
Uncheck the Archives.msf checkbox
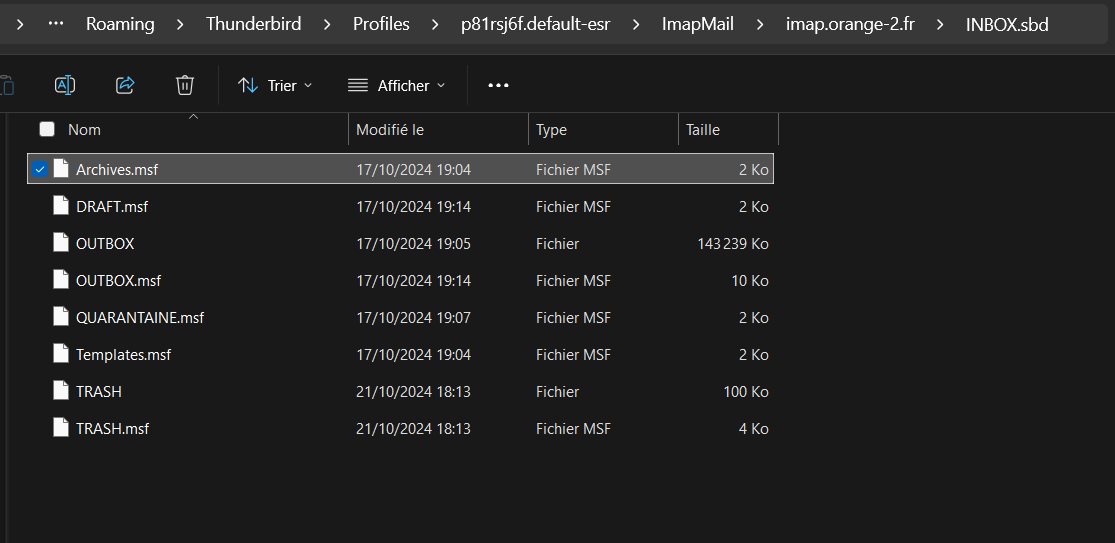point(39,169)
